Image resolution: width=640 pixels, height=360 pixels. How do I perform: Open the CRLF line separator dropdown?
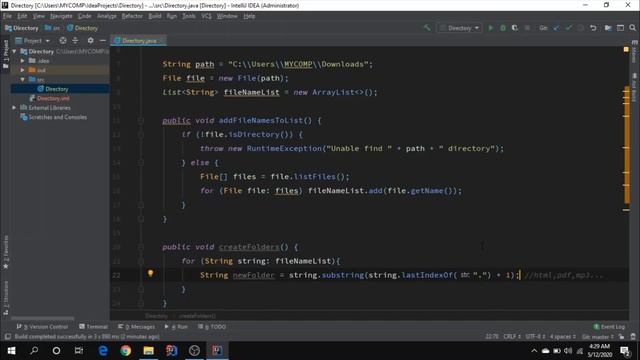pos(512,337)
